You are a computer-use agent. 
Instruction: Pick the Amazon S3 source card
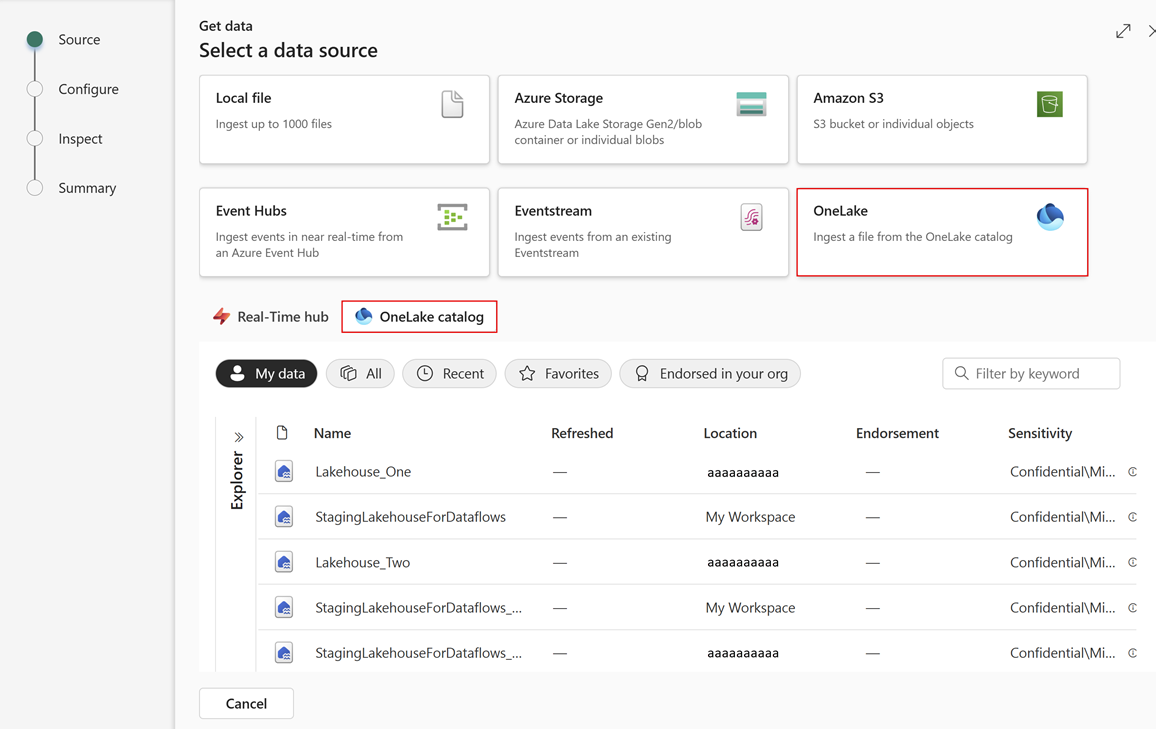(941, 119)
